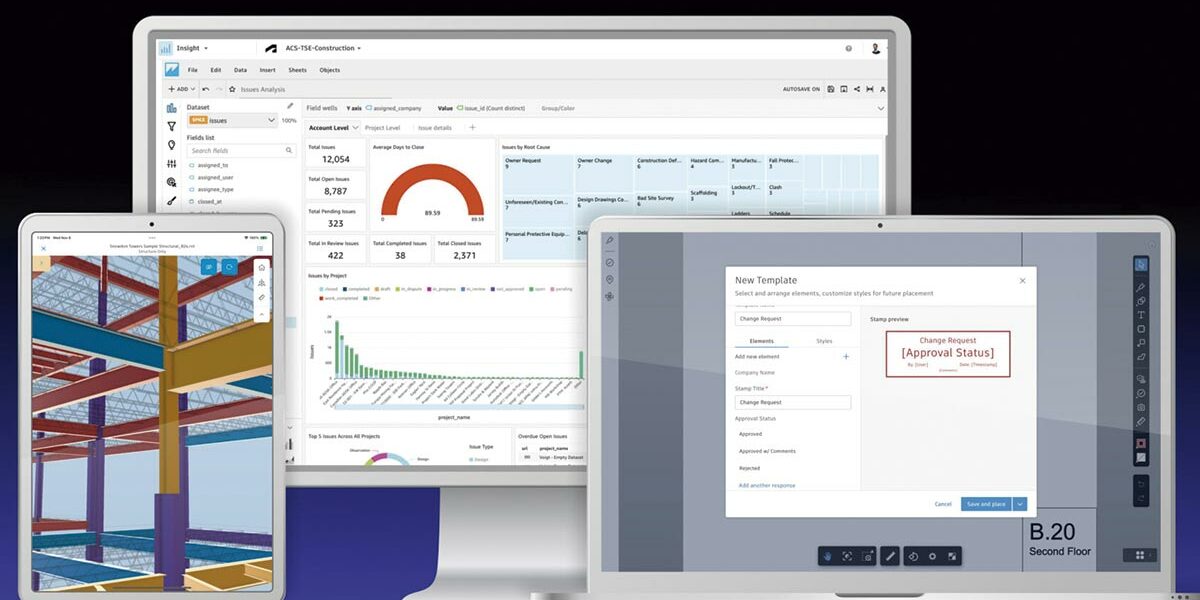This screenshot has width=1200, height=600.
Task: Open the Data menu
Action: (x=240, y=70)
